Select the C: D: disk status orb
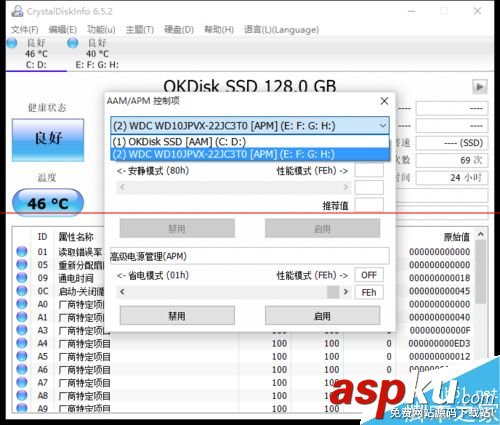 pos(12,43)
